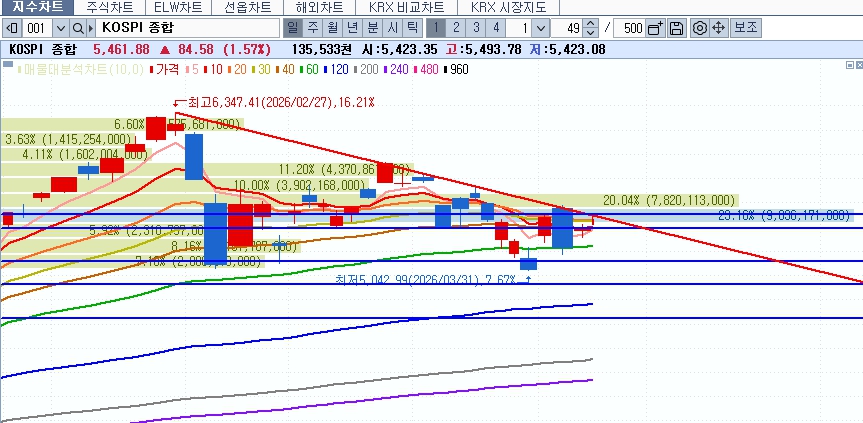Toggle the 분 (minute) period button
Viewport: 863px width, 423px height.
(371, 28)
